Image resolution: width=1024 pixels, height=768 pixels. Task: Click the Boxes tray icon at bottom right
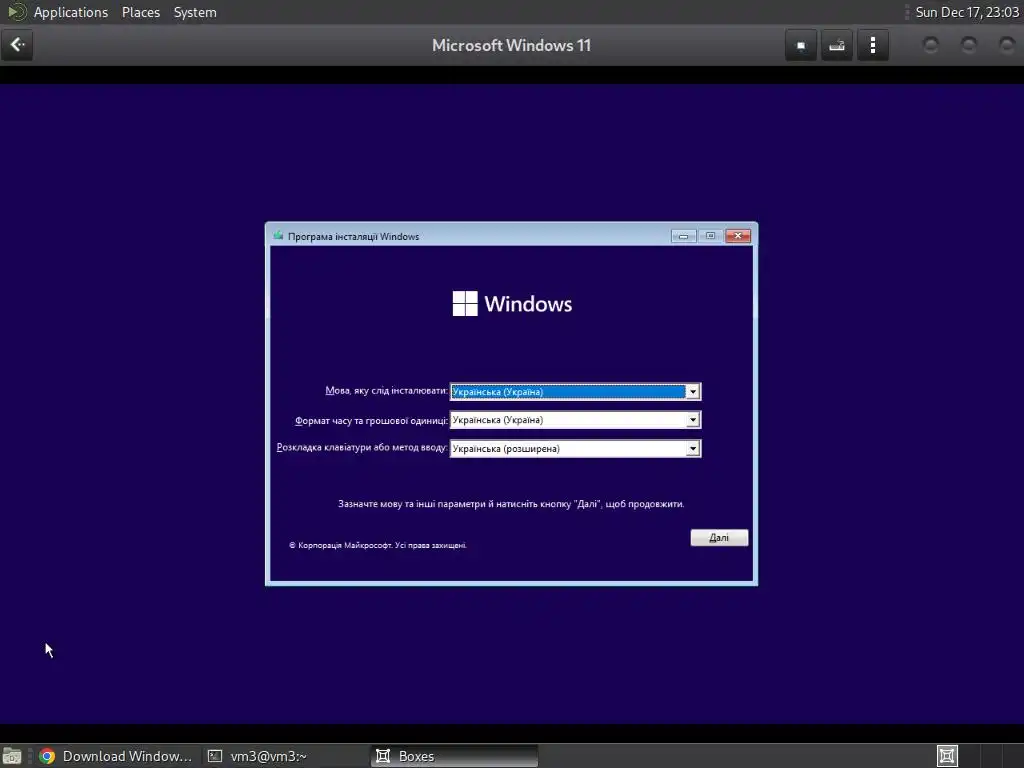[x=947, y=756]
